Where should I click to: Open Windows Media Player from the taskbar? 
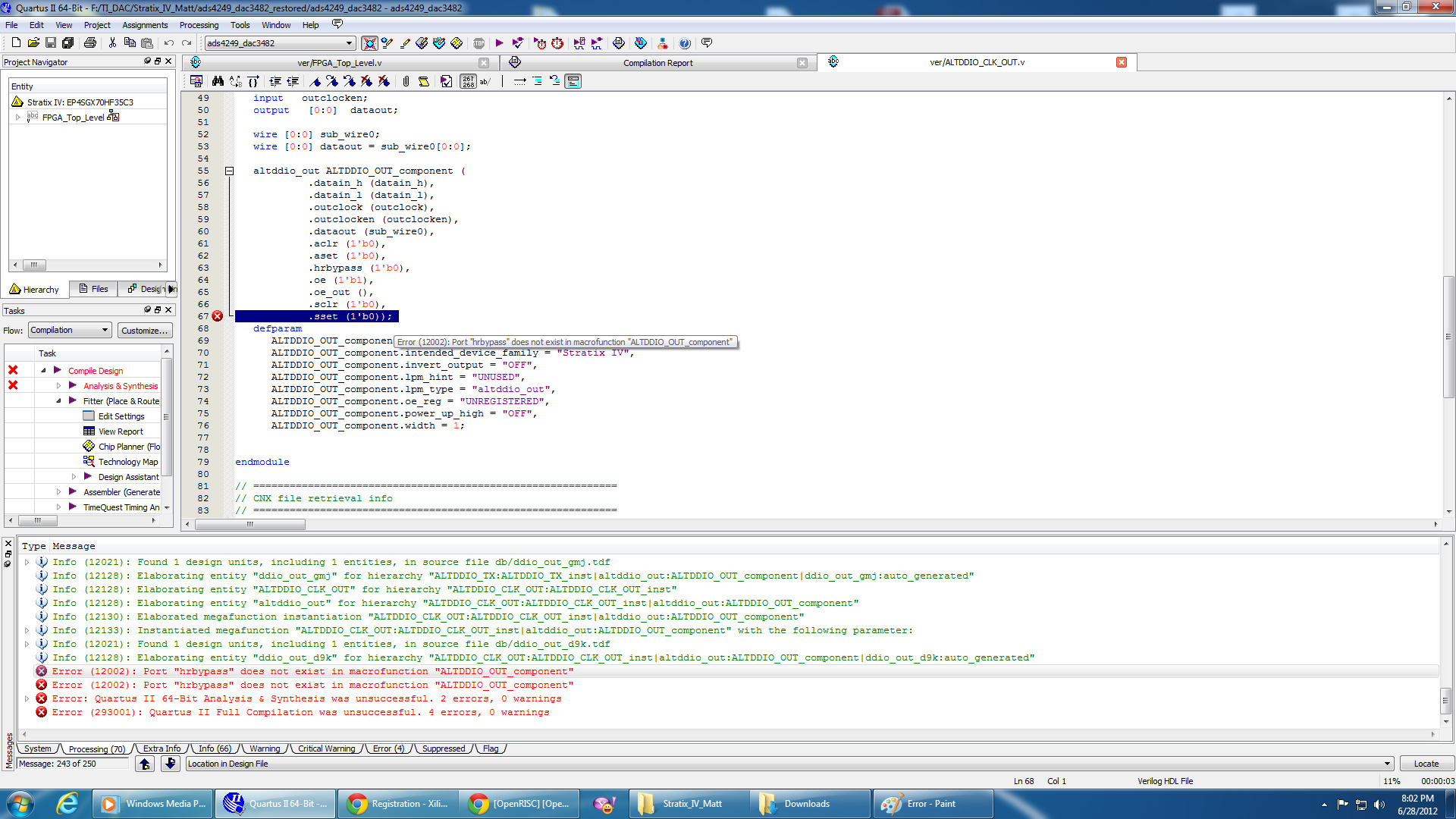point(154,804)
